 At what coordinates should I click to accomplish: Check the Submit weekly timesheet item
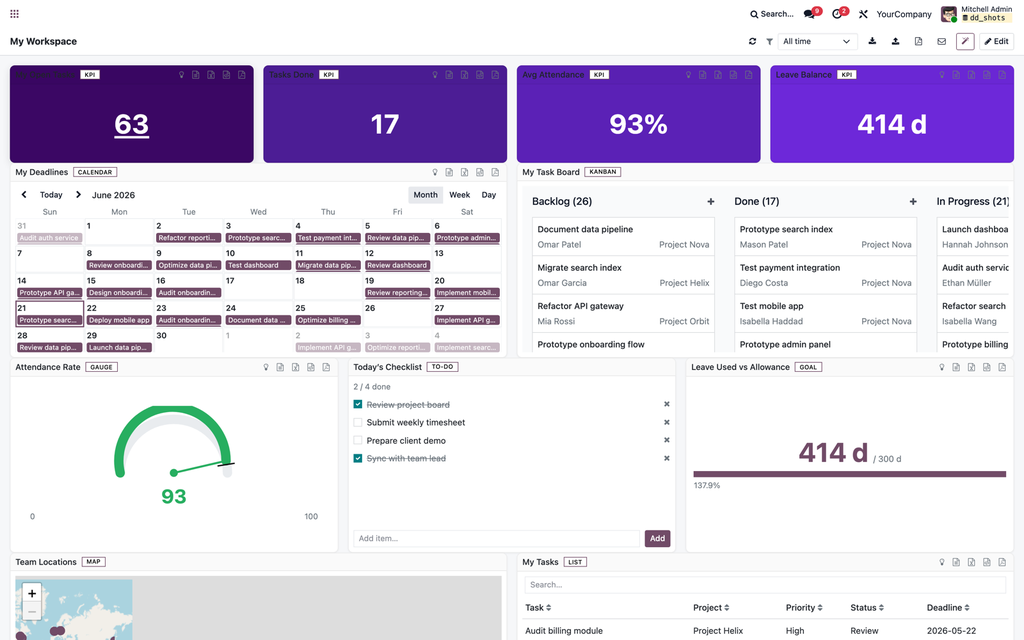(x=358, y=423)
